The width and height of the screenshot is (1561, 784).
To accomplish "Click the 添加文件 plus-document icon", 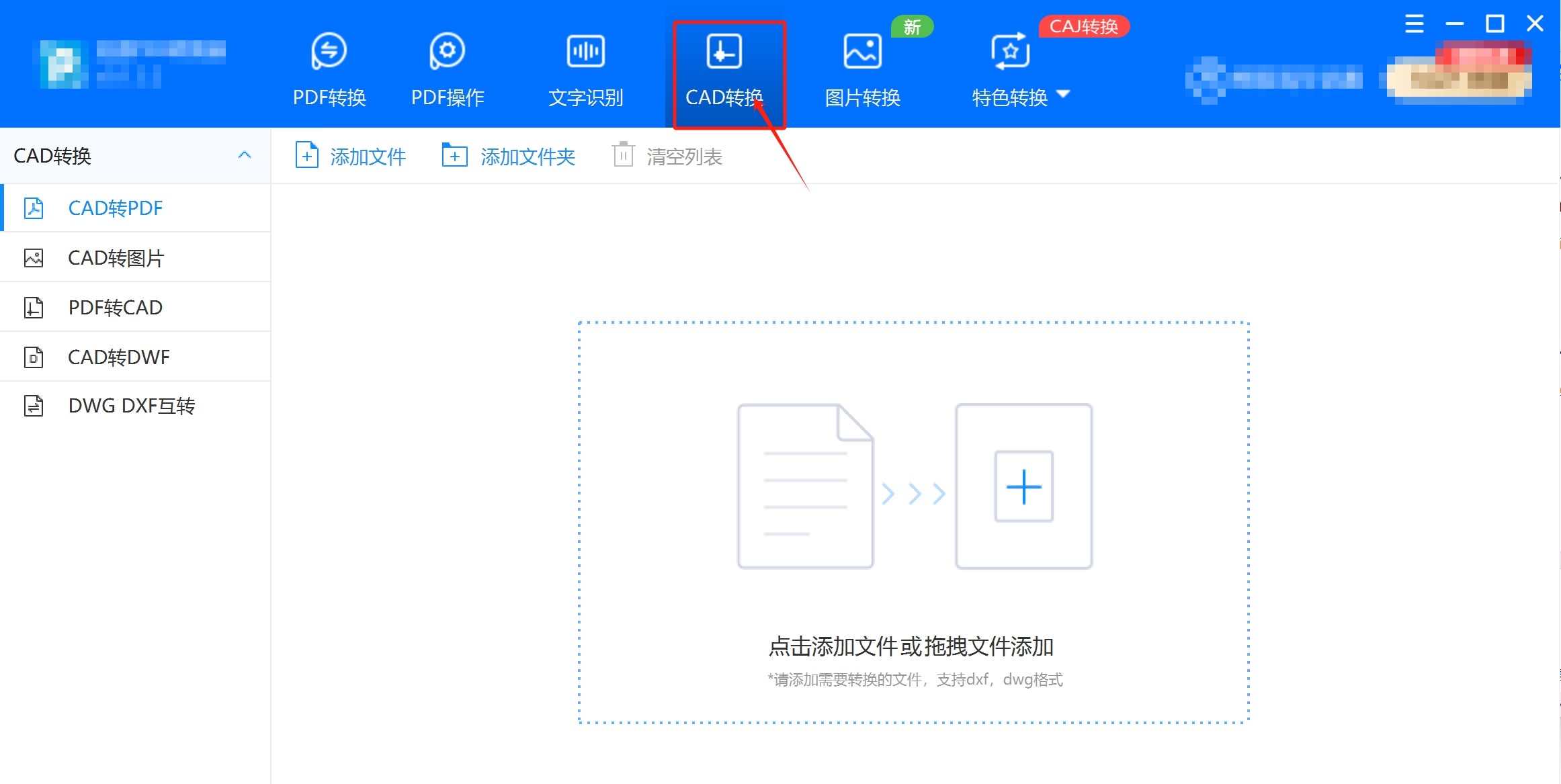I will click(x=307, y=156).
